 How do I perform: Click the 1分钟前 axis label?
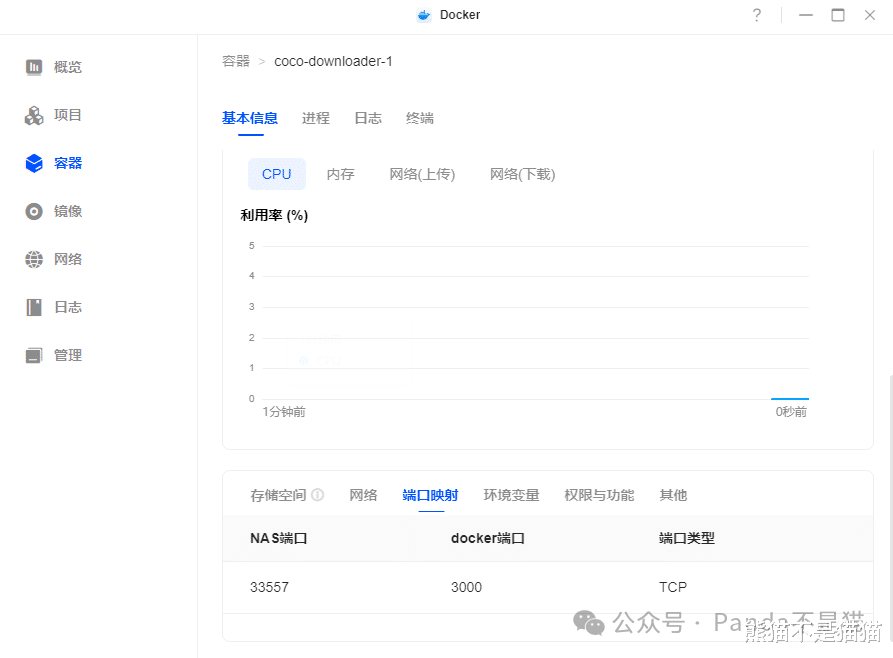[x=284, y=412]
